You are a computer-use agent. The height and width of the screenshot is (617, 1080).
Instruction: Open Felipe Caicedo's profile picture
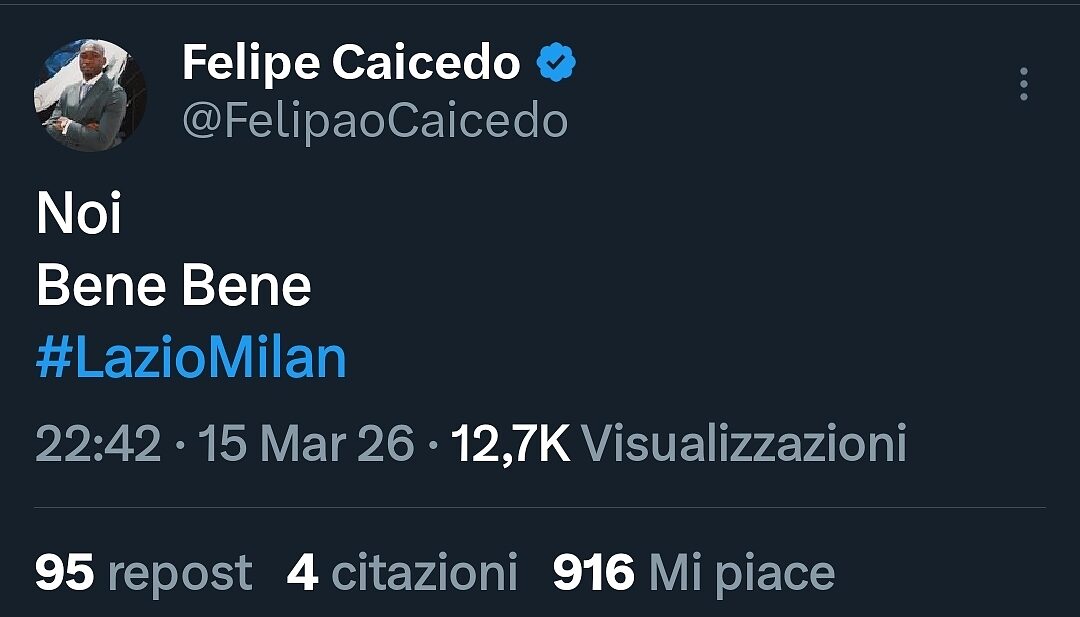[x=89, y=96]
